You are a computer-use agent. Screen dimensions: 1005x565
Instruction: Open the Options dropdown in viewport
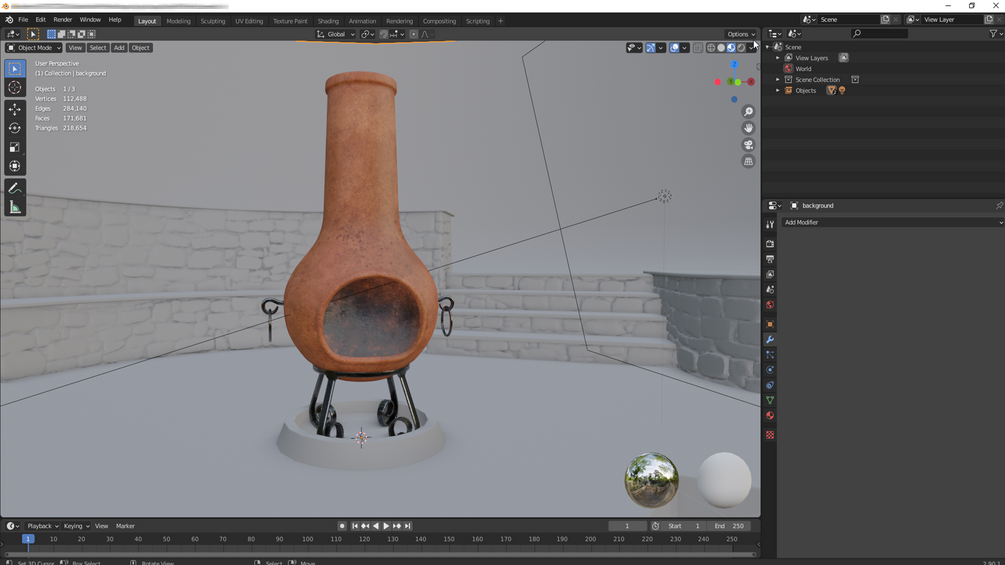[x=740, y=34]
